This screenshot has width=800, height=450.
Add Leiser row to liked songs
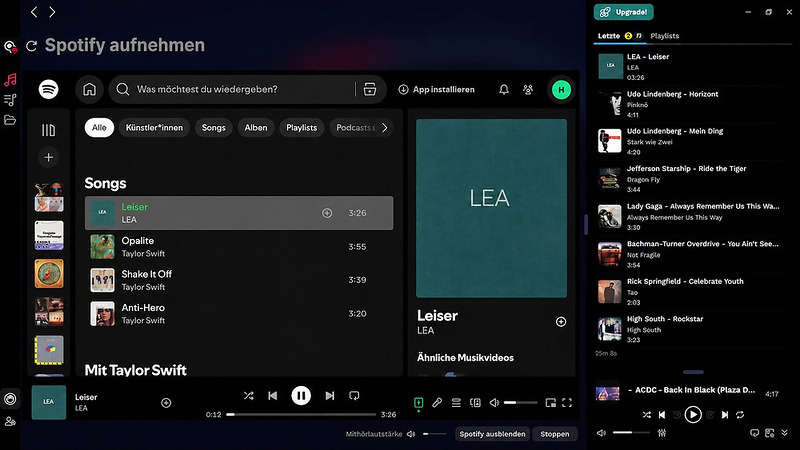327,213
